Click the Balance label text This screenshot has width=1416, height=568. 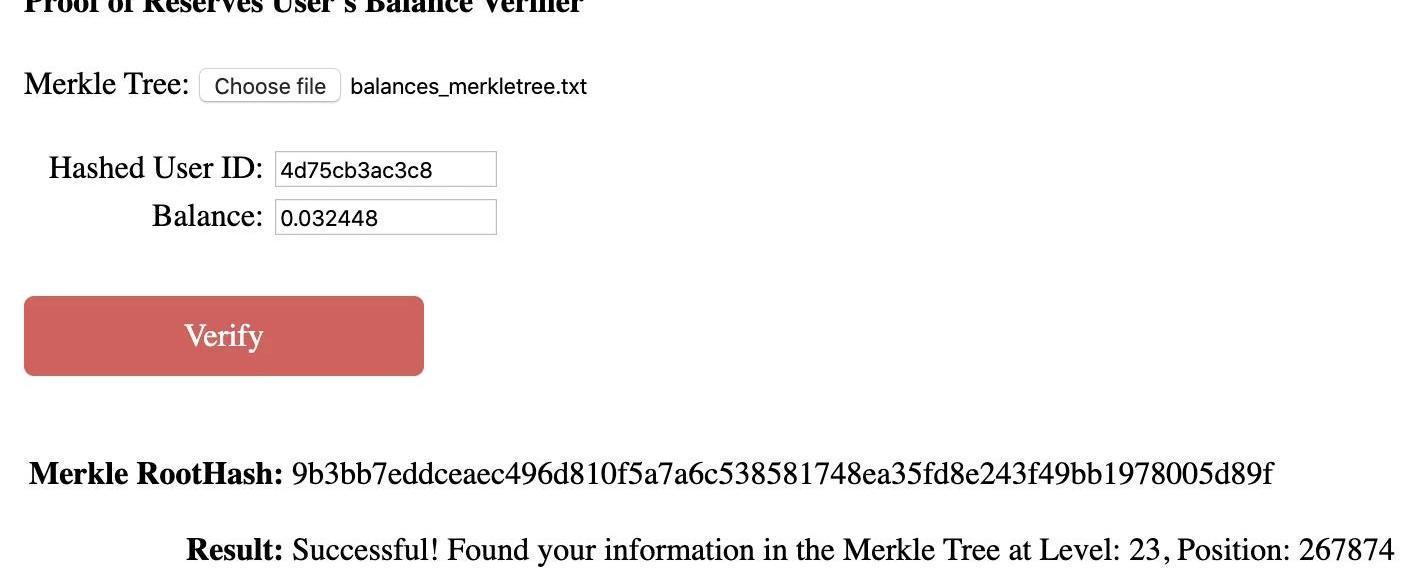[x=208, y=216]
